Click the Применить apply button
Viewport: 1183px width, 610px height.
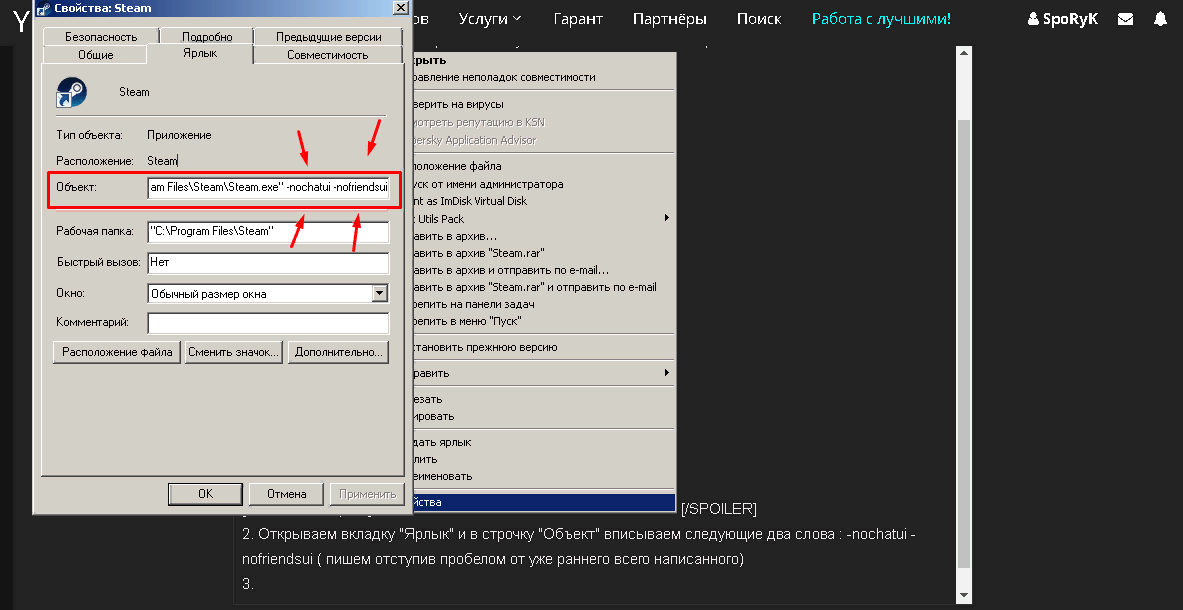click(367, 494)
